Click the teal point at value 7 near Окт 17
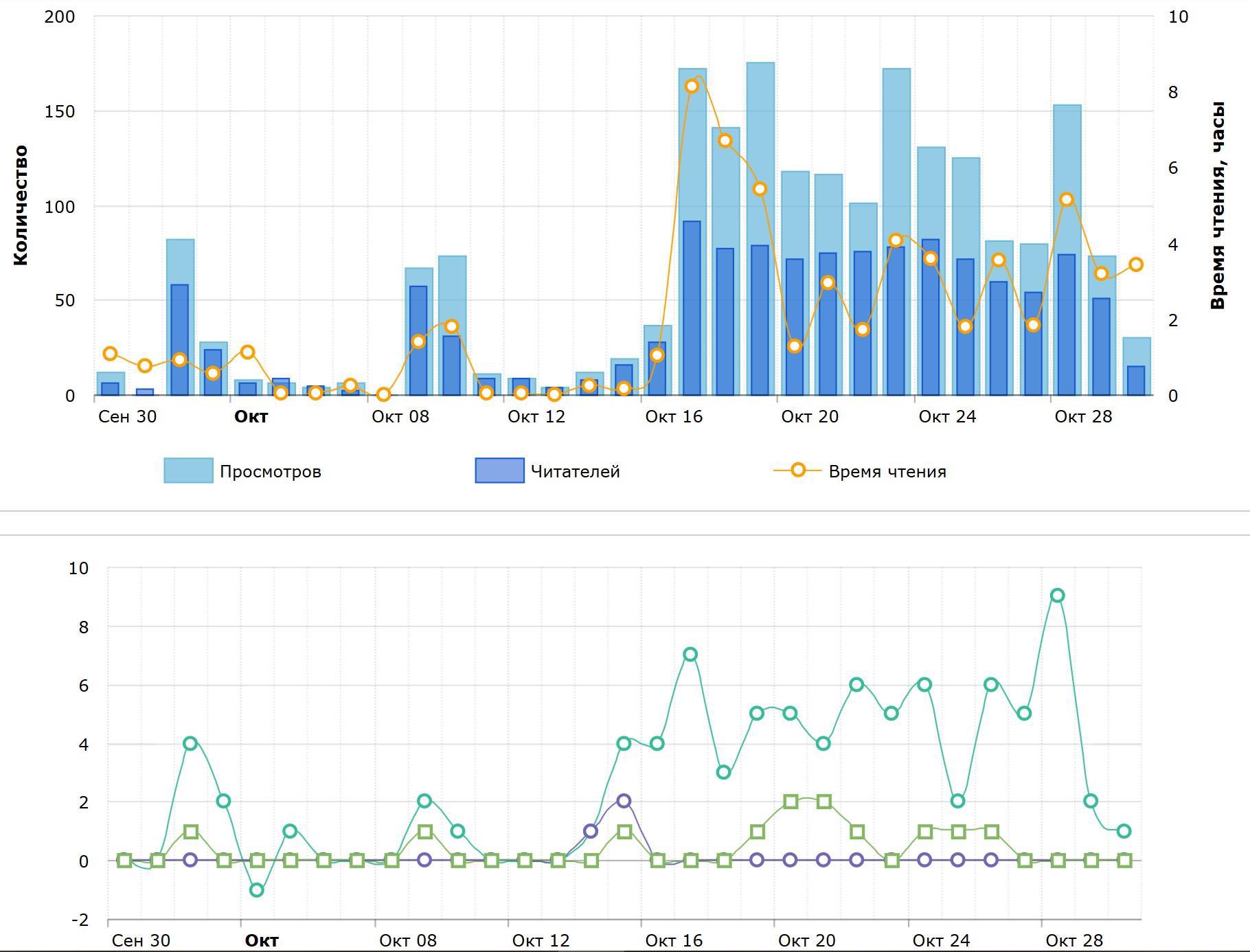 [690, 655]
